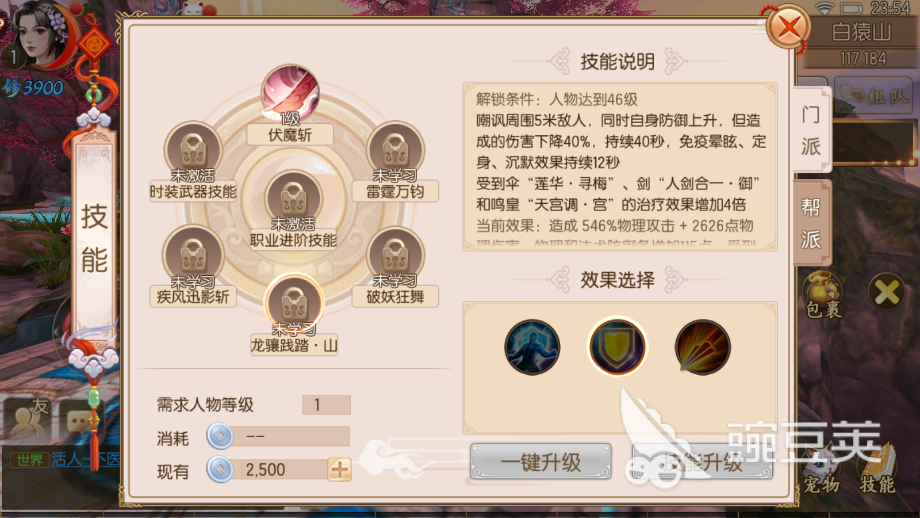Click the 技能升级 button
Viewport: 920px width, 518px height.
pos(702,462)
